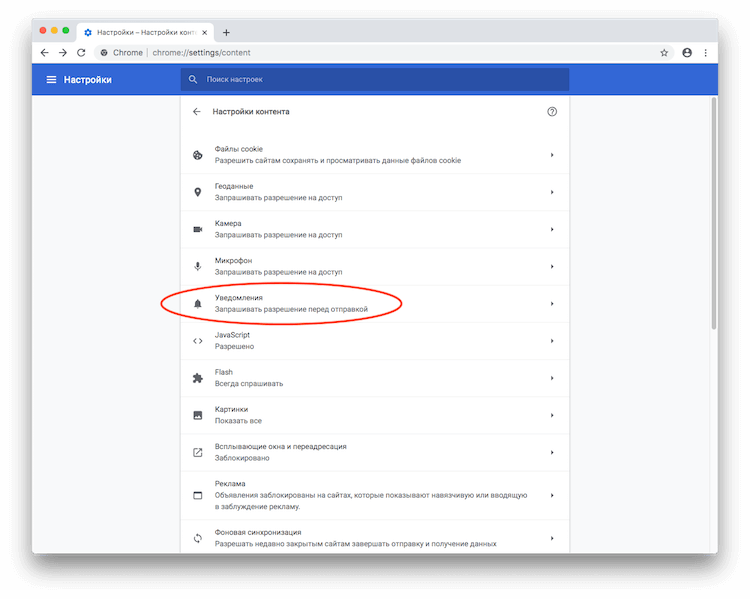
Task: Click the puzzle piece icon for Flash
Action: (198, 377)
